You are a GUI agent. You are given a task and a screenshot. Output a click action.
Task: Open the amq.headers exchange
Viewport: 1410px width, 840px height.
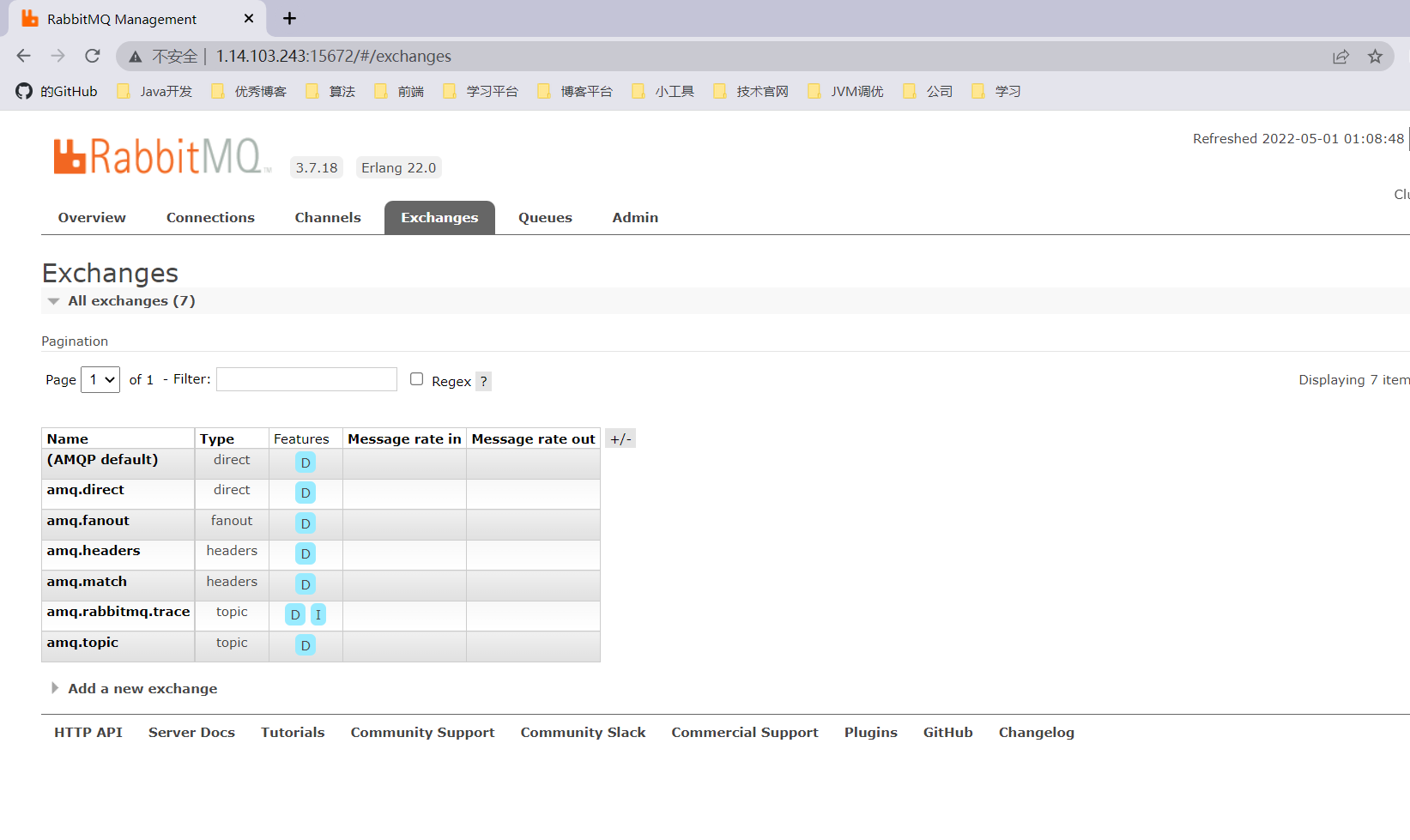(93, 551)
